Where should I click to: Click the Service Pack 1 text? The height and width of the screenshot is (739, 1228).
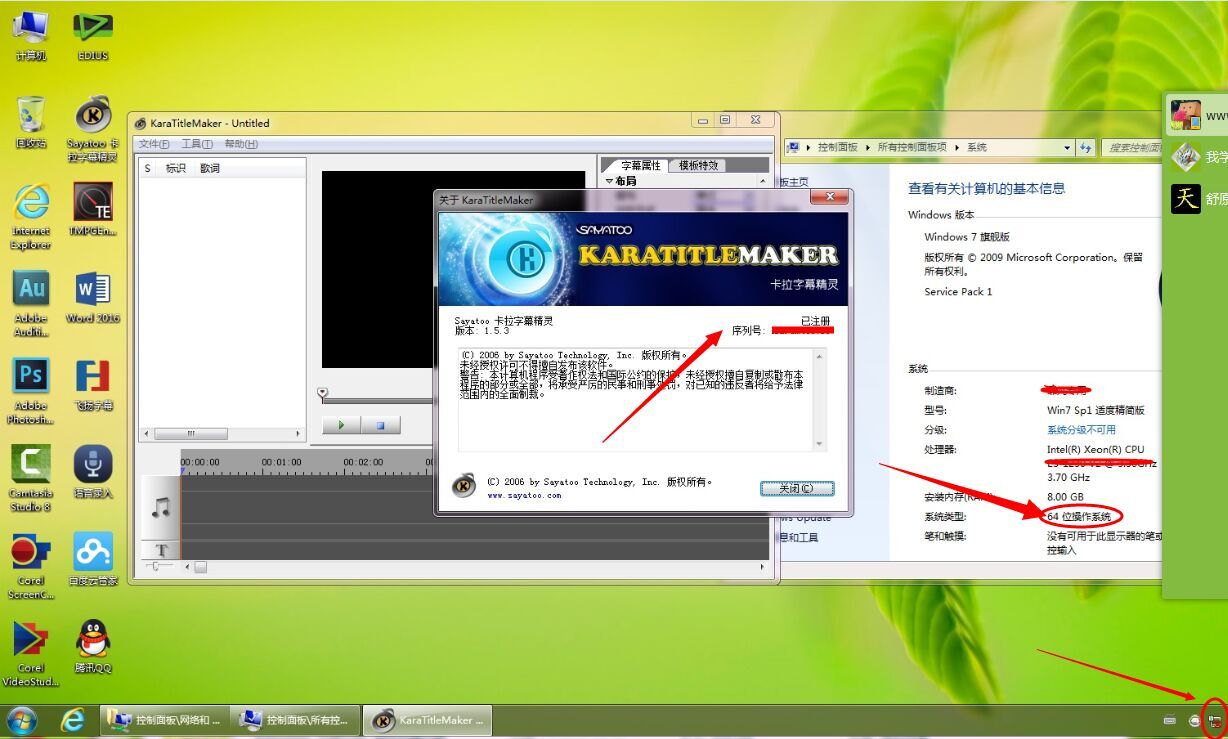(958, 292)
